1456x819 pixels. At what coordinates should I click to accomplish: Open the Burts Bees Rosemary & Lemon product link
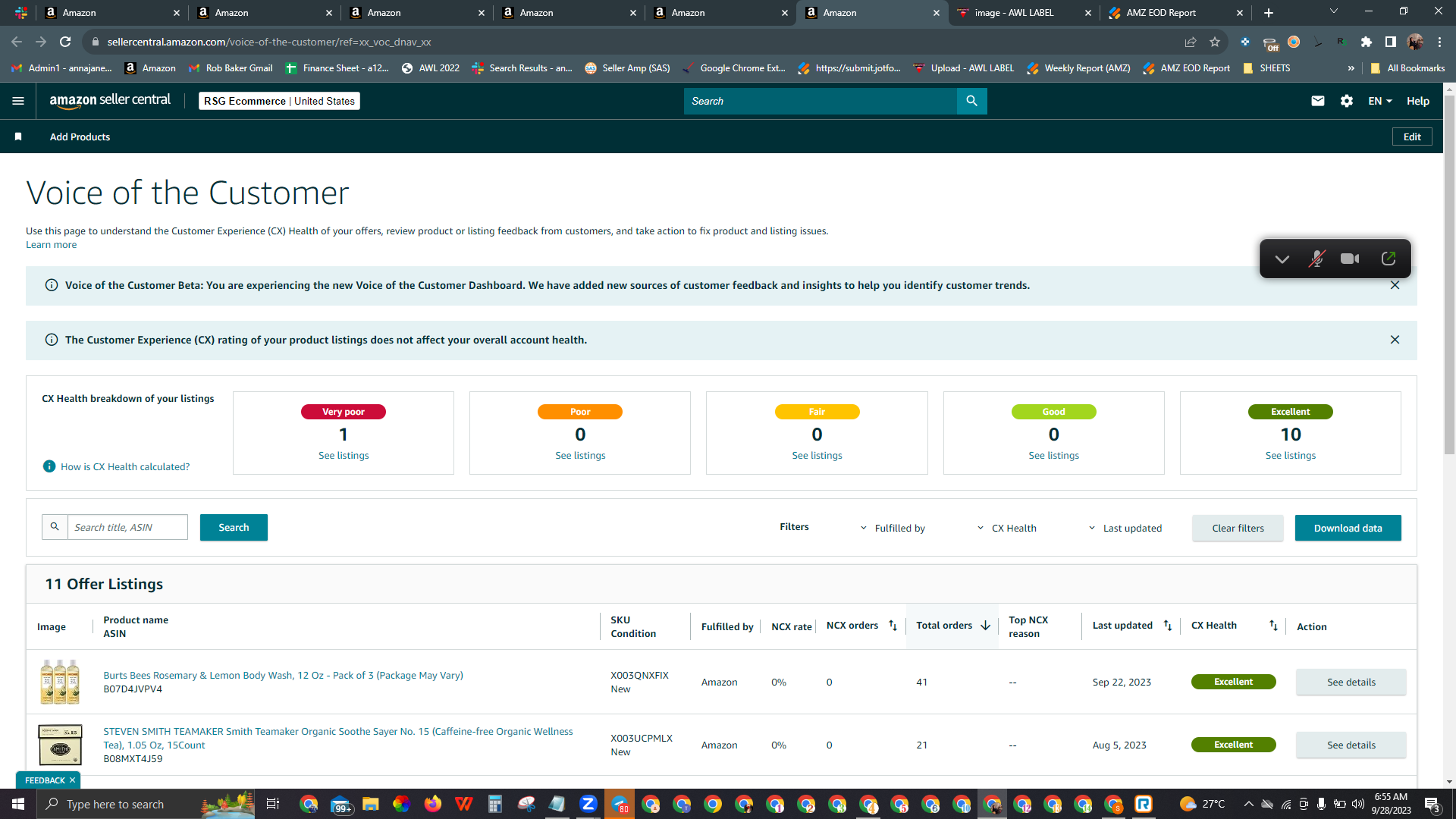283,675
